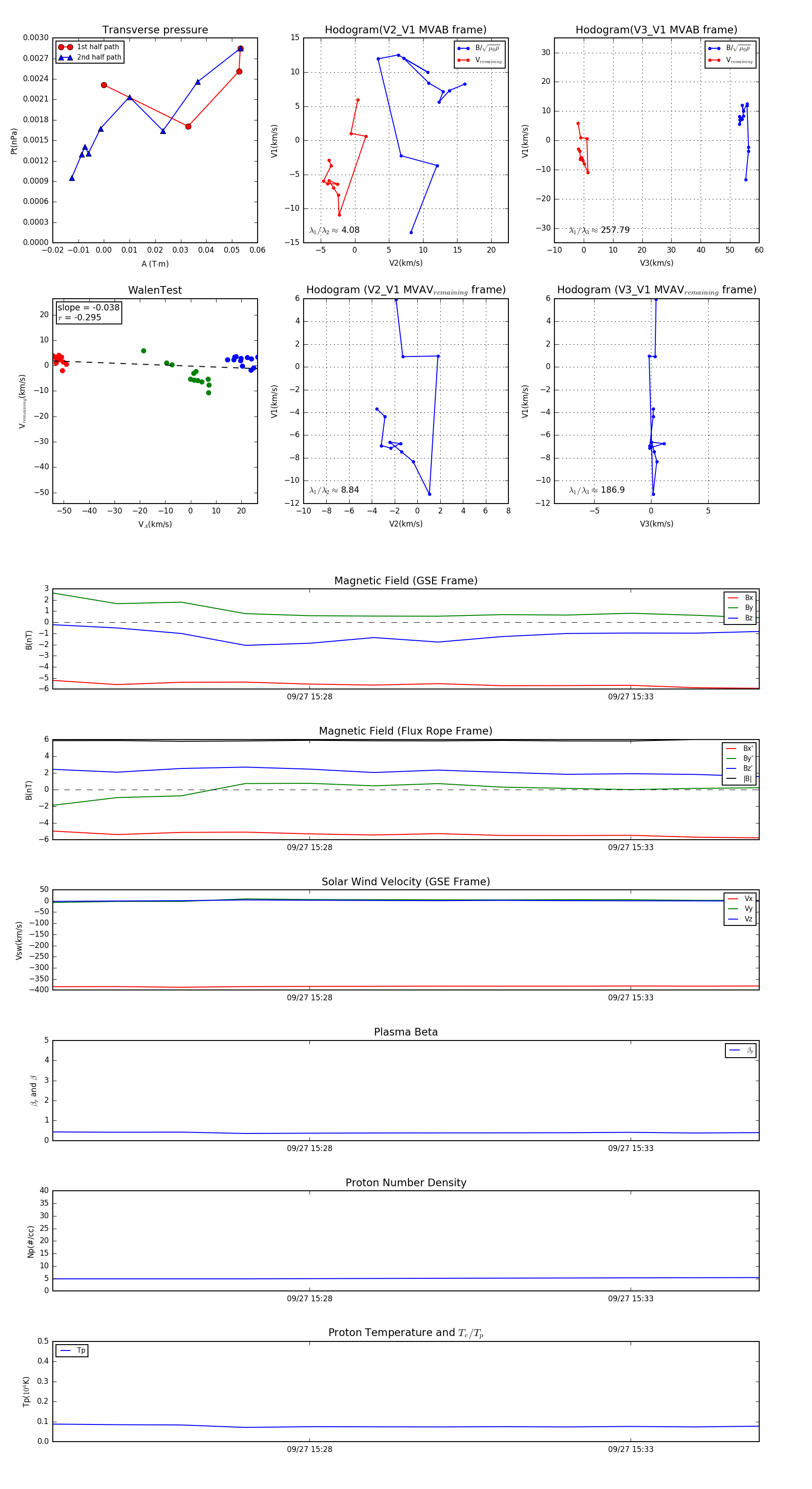The height and width of the screenshot is (1489, 812).
Task: Click "B(nT)" y-axis label of Flux Rope plot
Action: point(29,790)
